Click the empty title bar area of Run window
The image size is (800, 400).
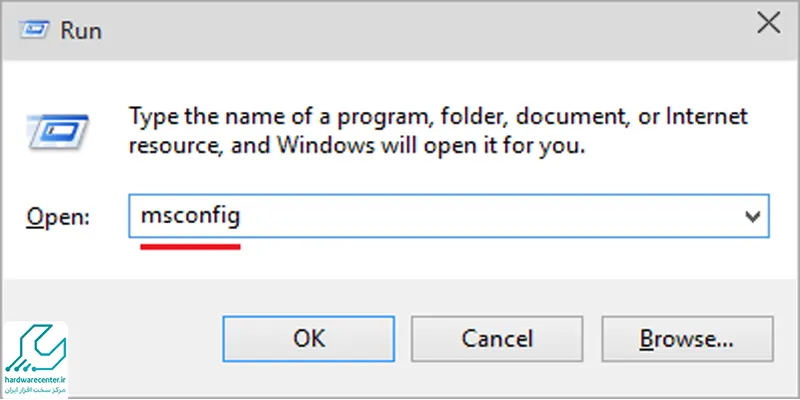[x=418, y=30]
